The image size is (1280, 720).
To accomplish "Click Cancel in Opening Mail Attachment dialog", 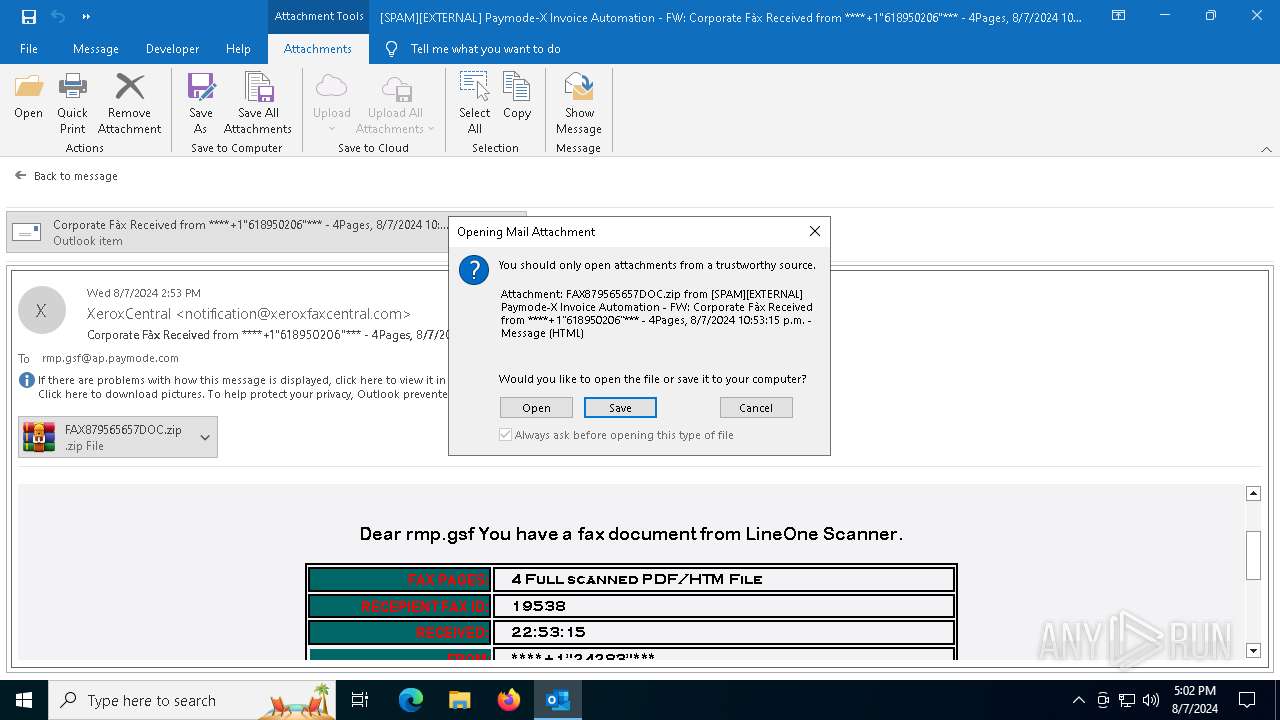I will tap(756, 407).
